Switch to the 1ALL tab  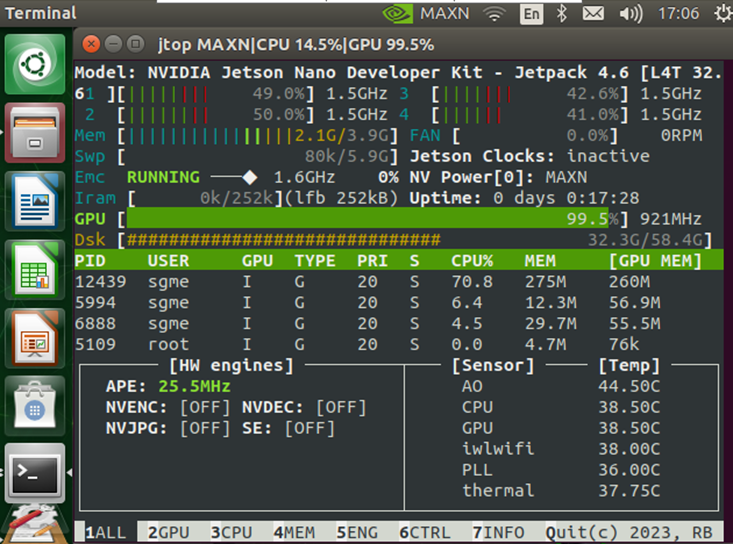tap(106, 532)
